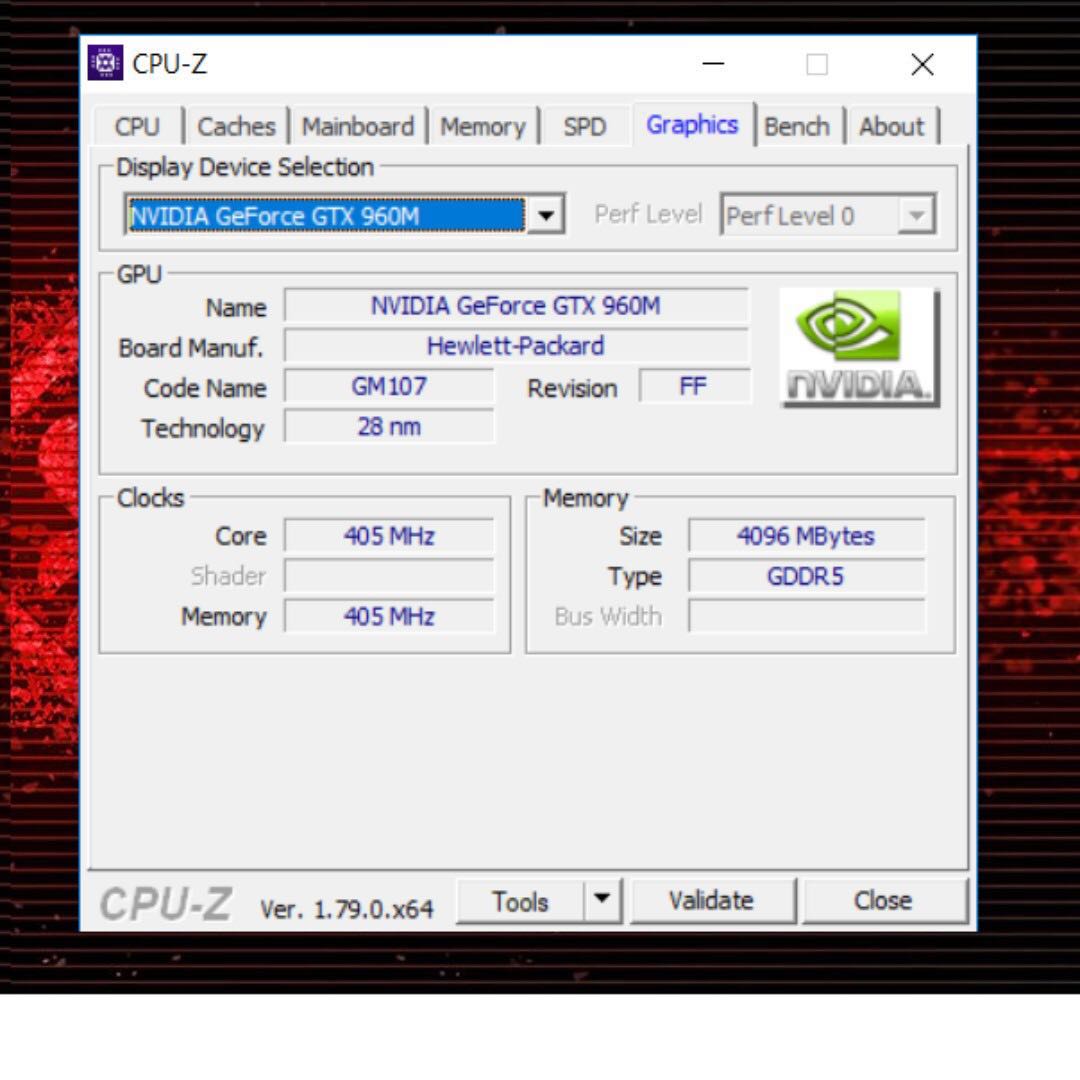Click the empty Bus Width field

click(x=807, y=616)
